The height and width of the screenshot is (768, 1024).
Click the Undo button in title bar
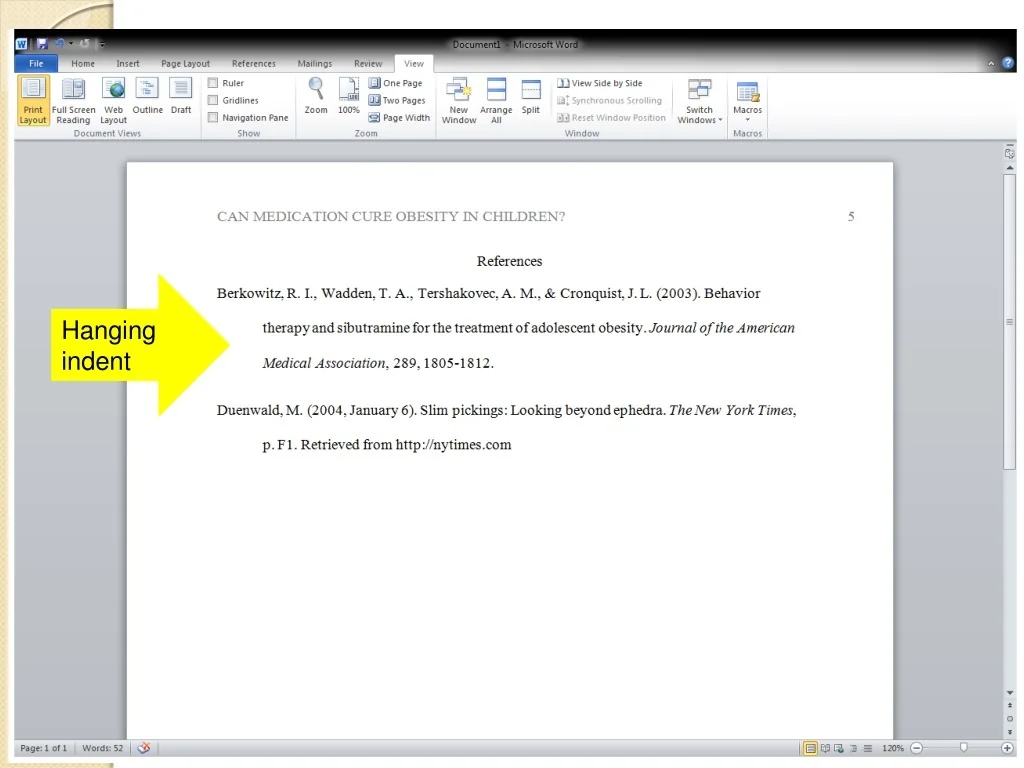pos(59,44)
